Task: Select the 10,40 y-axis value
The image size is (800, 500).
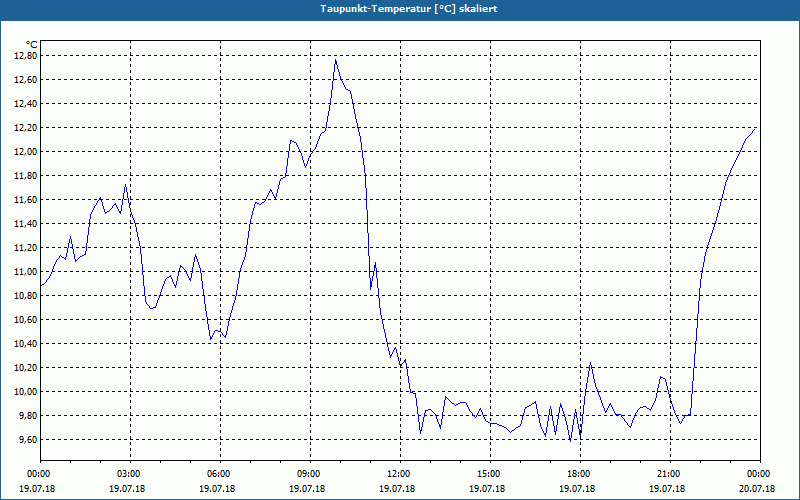Action: (x=26, y=343)
